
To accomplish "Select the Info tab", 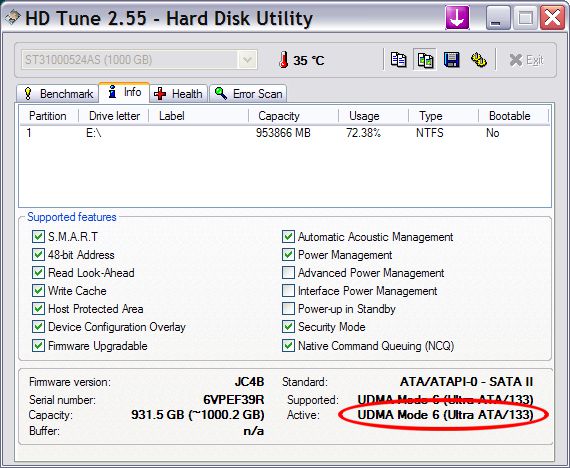I will 124,92.
